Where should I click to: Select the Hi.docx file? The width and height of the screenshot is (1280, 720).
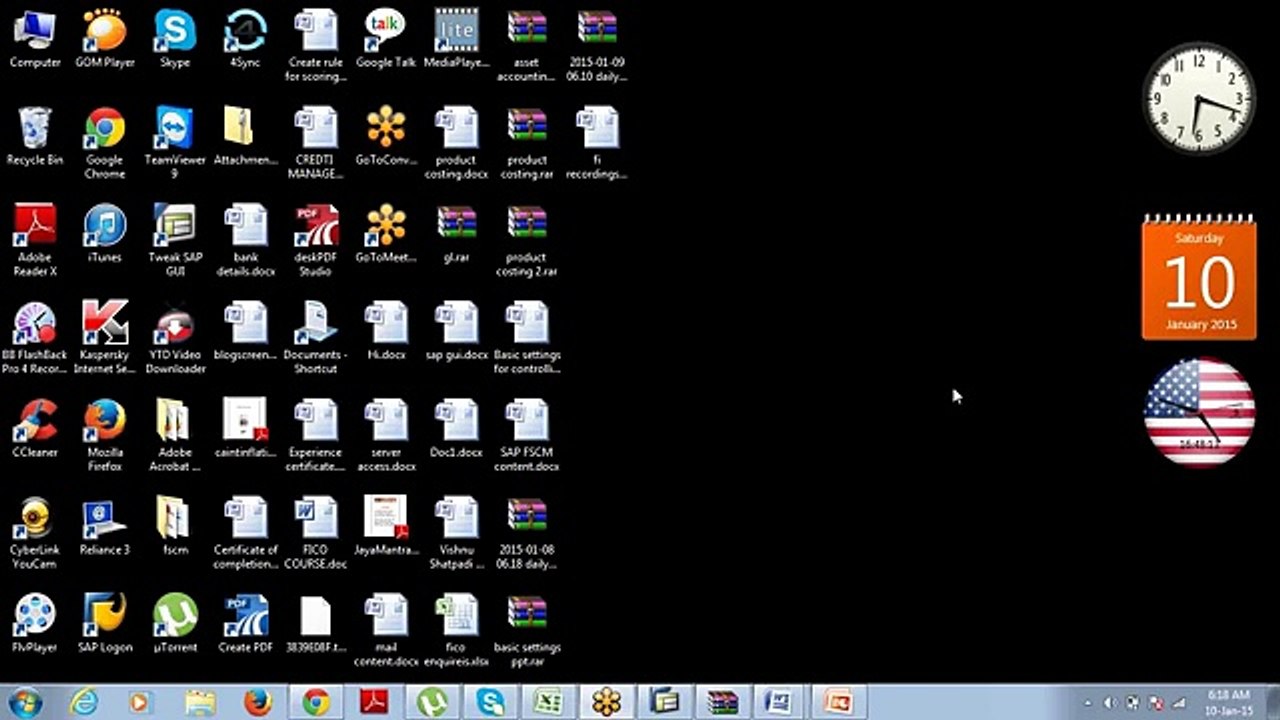tap(386, 331)
